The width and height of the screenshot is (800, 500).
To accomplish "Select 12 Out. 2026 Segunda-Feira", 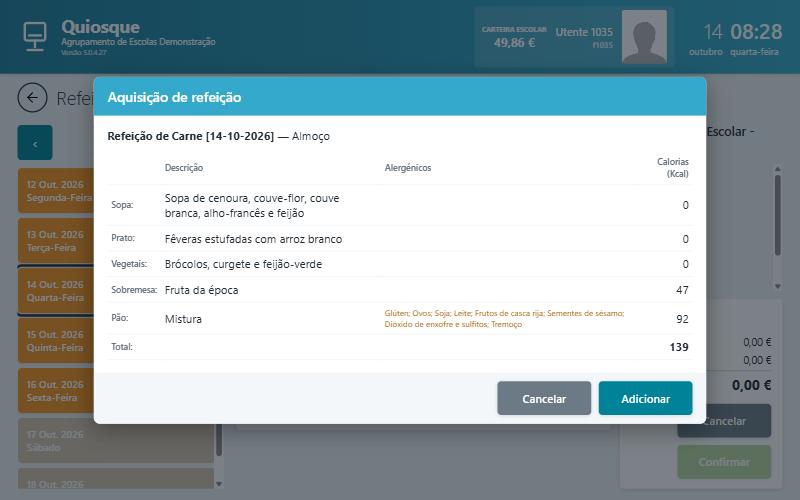I will 56,191.
